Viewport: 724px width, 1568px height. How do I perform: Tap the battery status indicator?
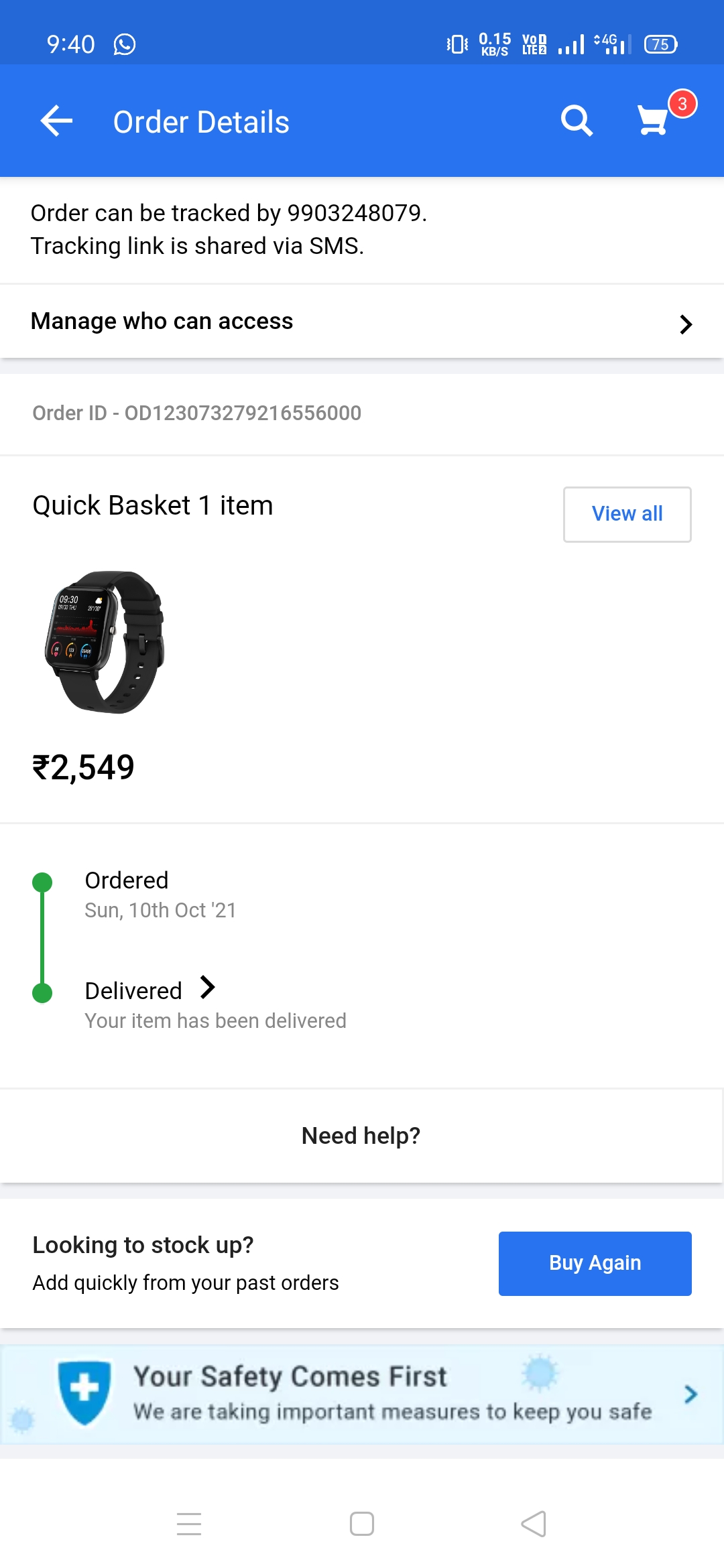(660, 44)
